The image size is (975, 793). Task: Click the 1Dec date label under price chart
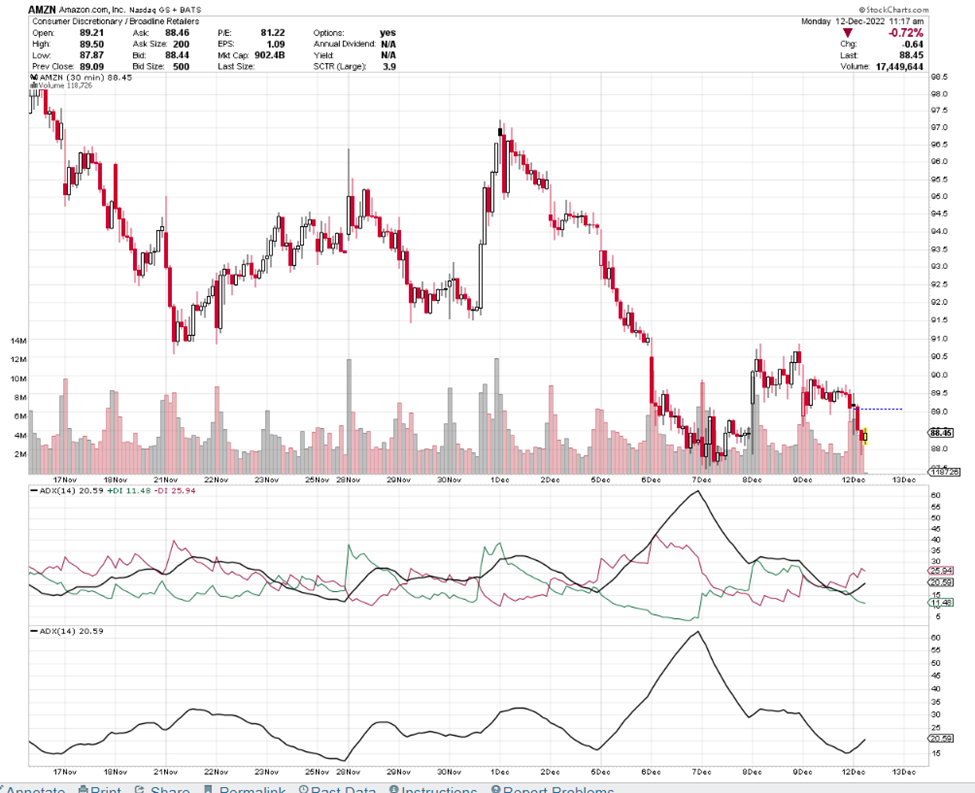click(x=500, y=480)
